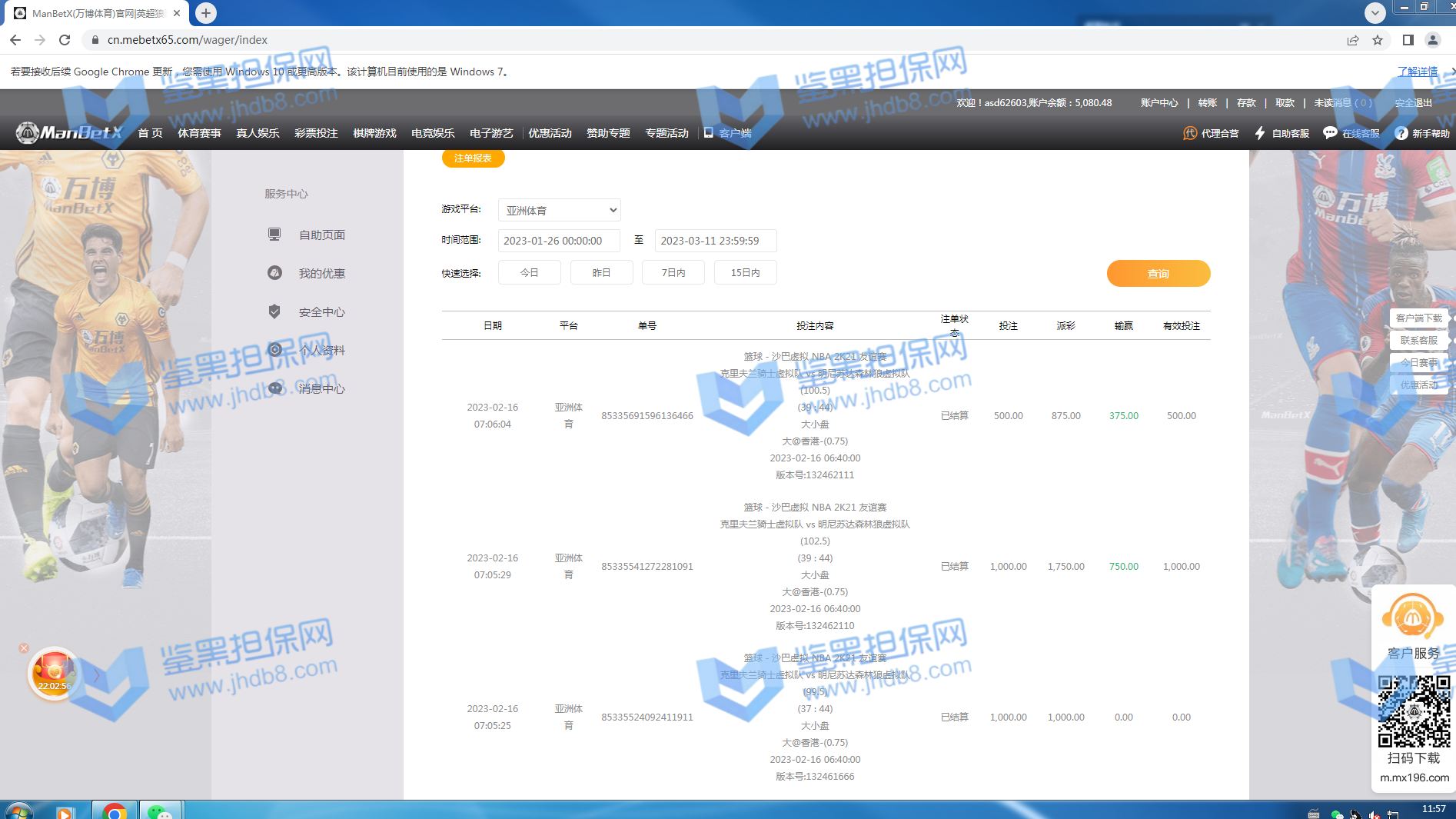Click 新手帮助 question mark icon

point(1401,133)
